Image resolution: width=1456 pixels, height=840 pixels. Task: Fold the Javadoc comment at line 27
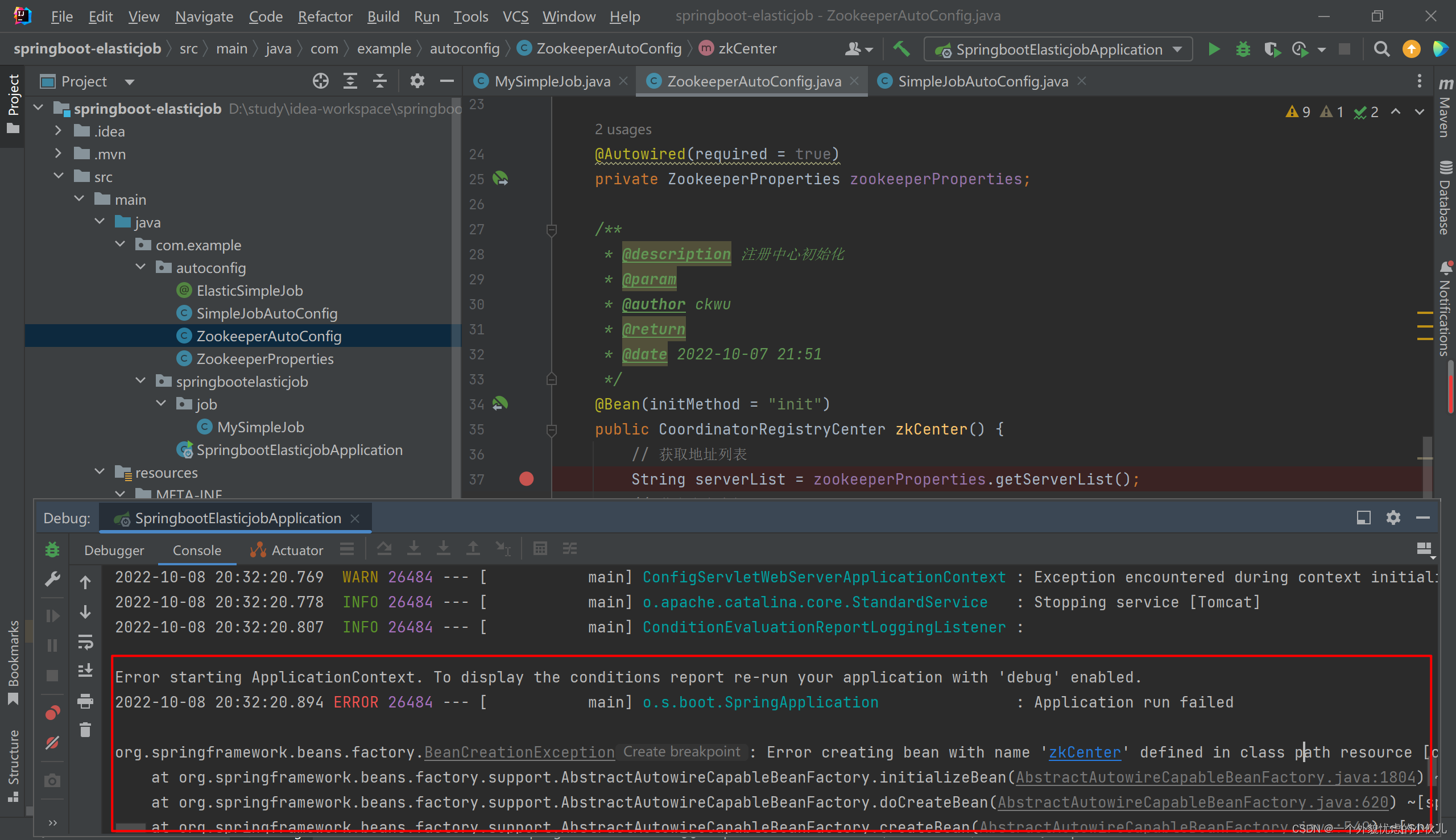551,230
